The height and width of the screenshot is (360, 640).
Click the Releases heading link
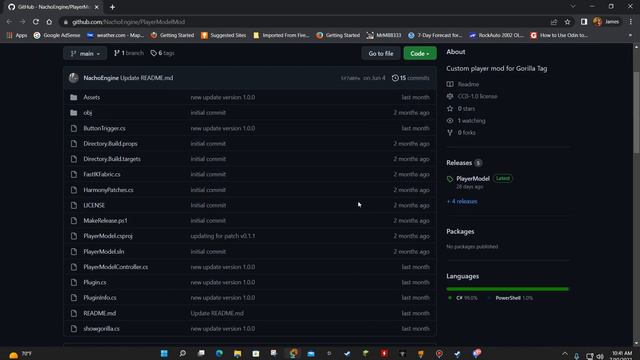(x=459, y=163)
